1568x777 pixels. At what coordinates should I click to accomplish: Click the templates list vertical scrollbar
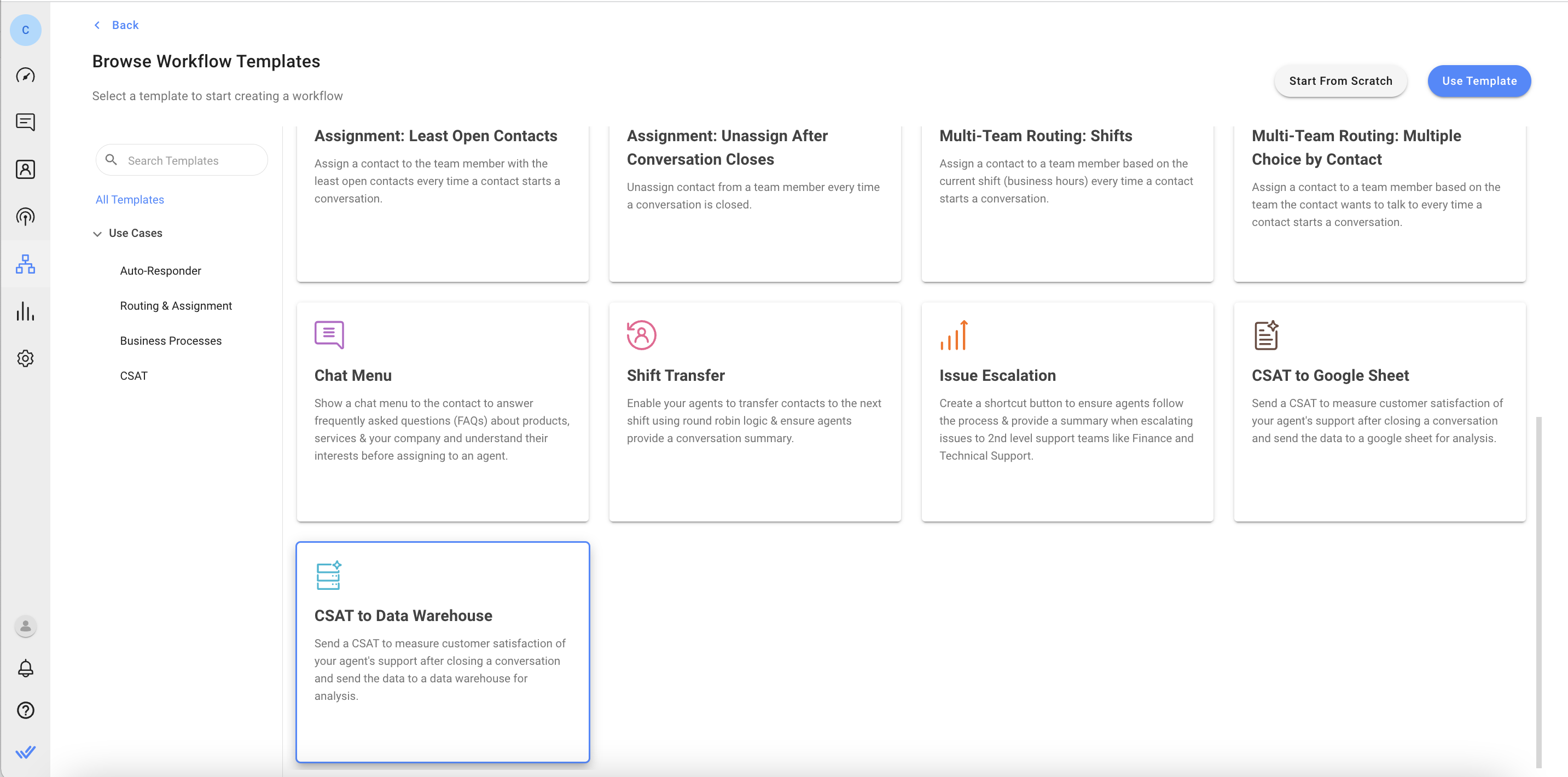pyautogui.click(x=1538, y=590)
